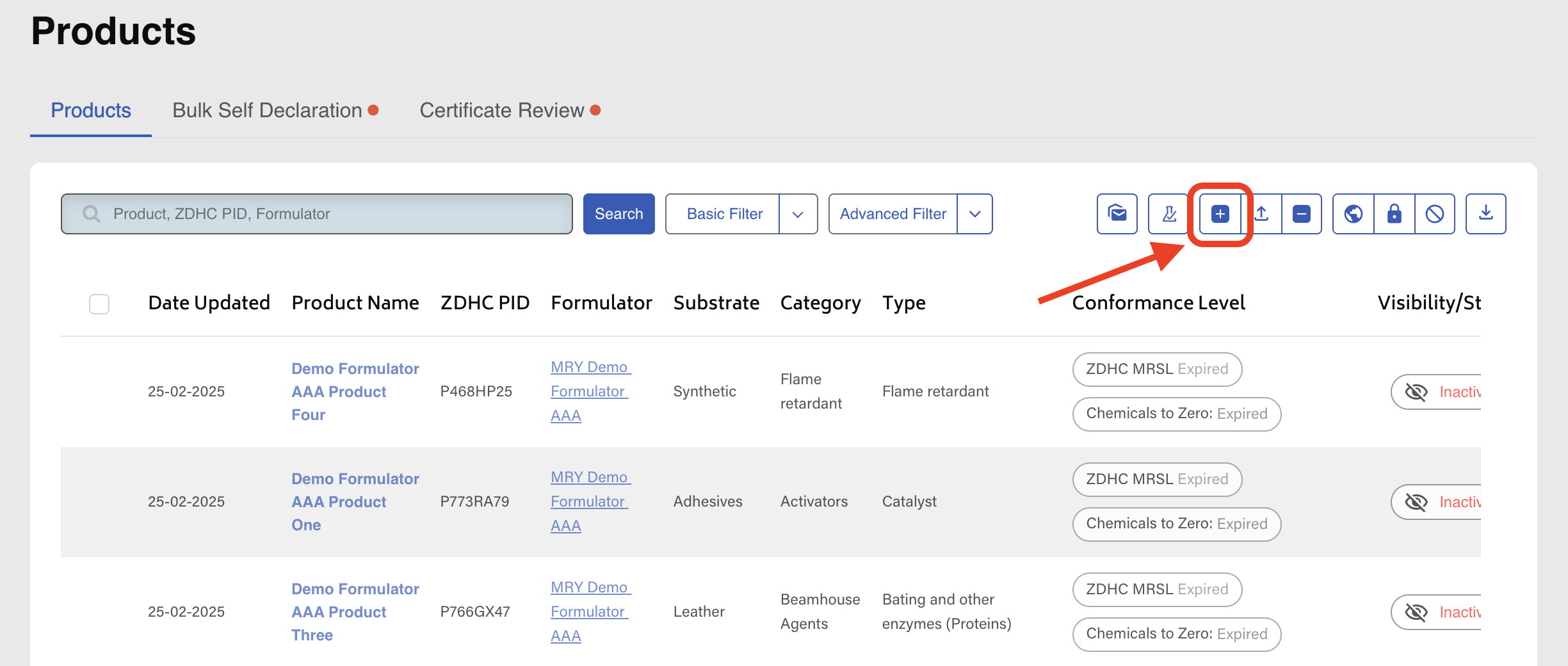This screenshot has width=1568, height=666.
Task: Click the upload arrow icon
Action: 1261,214
